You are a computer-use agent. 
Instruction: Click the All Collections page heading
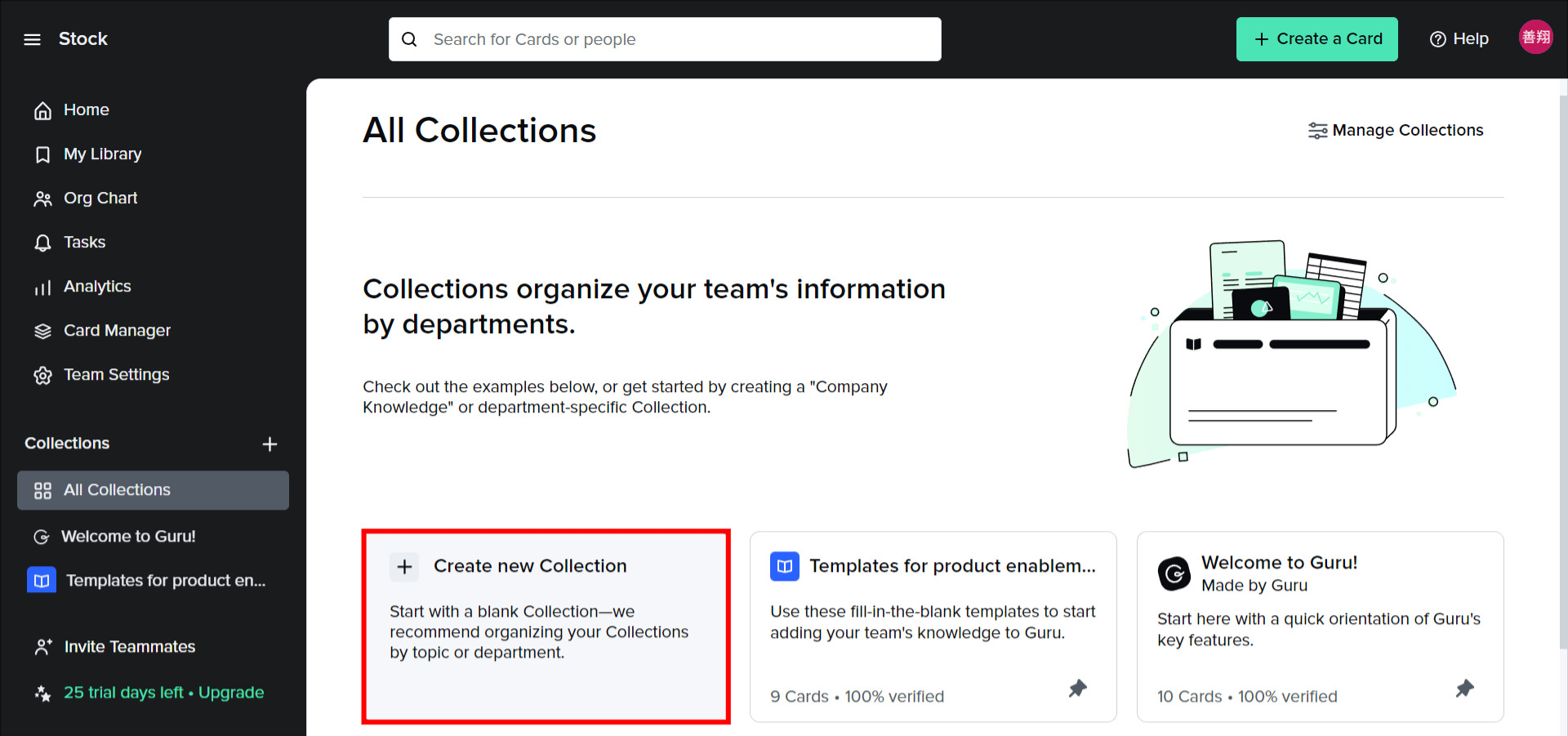coord(479,131)
